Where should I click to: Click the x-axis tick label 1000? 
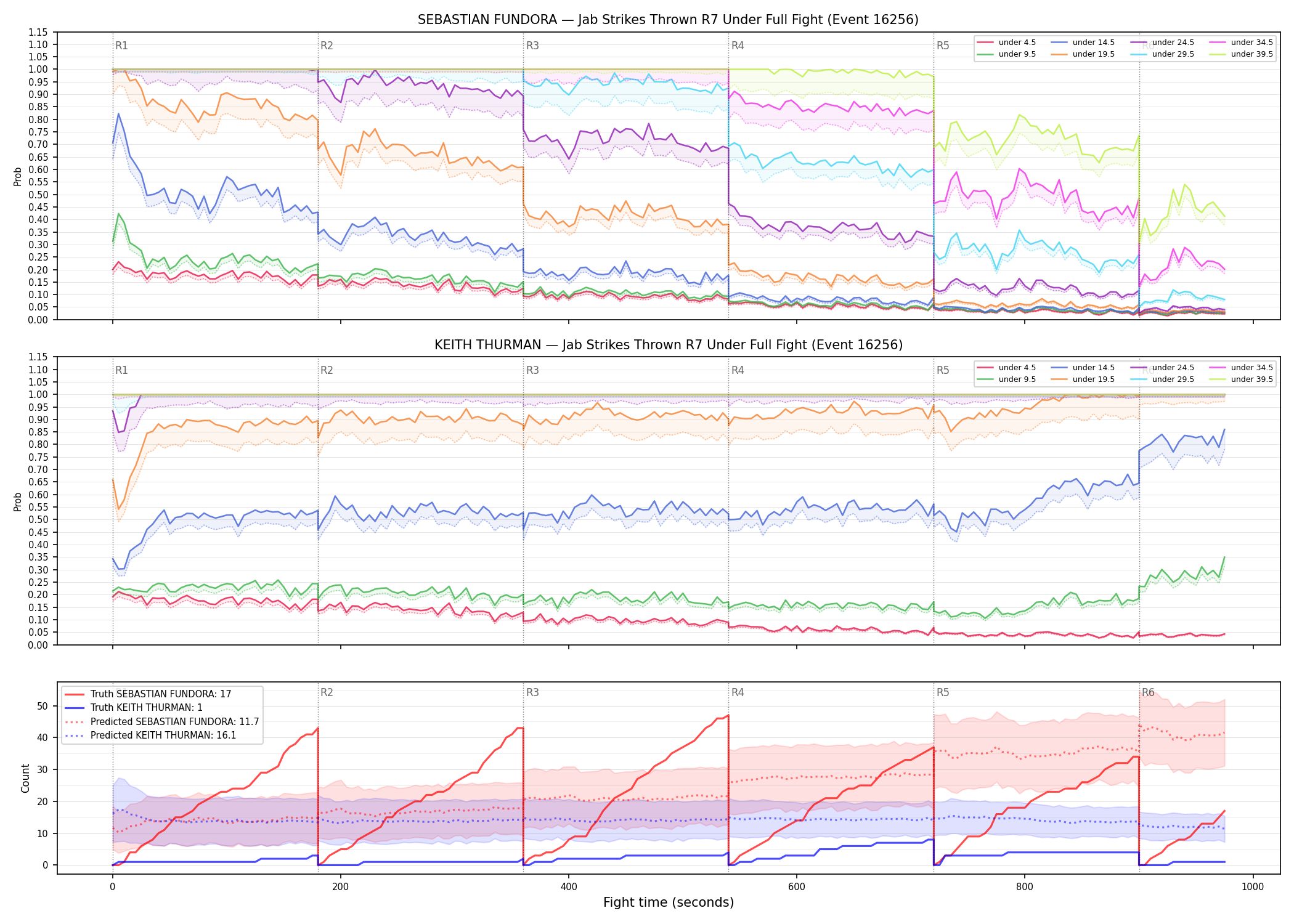[x=1253, y=887]
